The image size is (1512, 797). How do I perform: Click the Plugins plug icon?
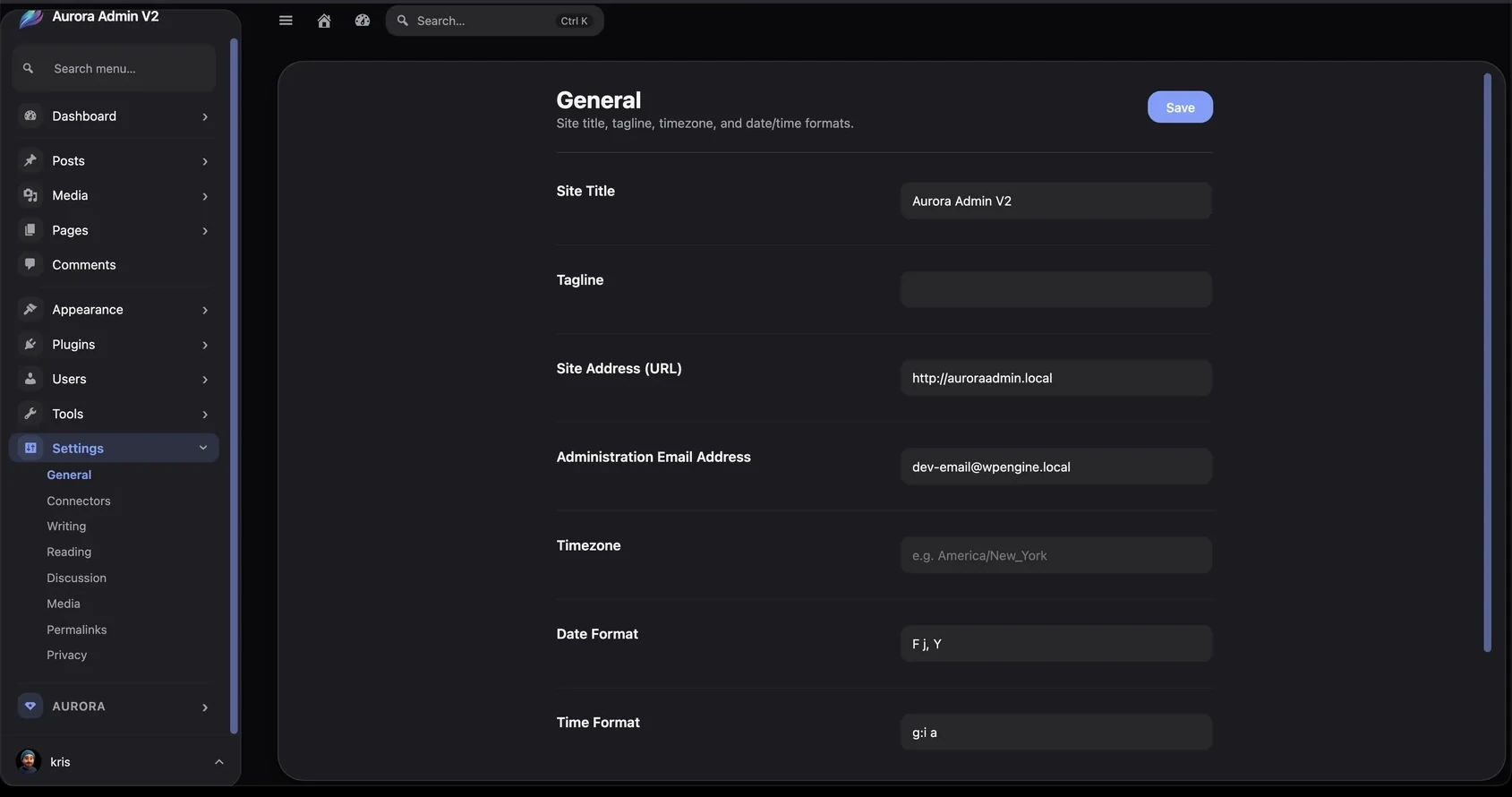tap(30, 344)
